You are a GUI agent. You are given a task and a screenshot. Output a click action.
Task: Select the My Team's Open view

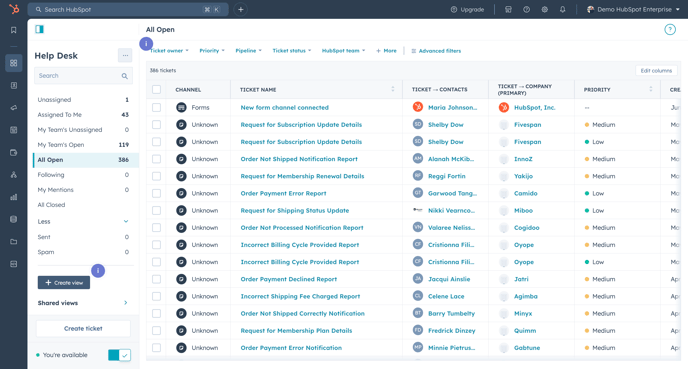(83, 145)
